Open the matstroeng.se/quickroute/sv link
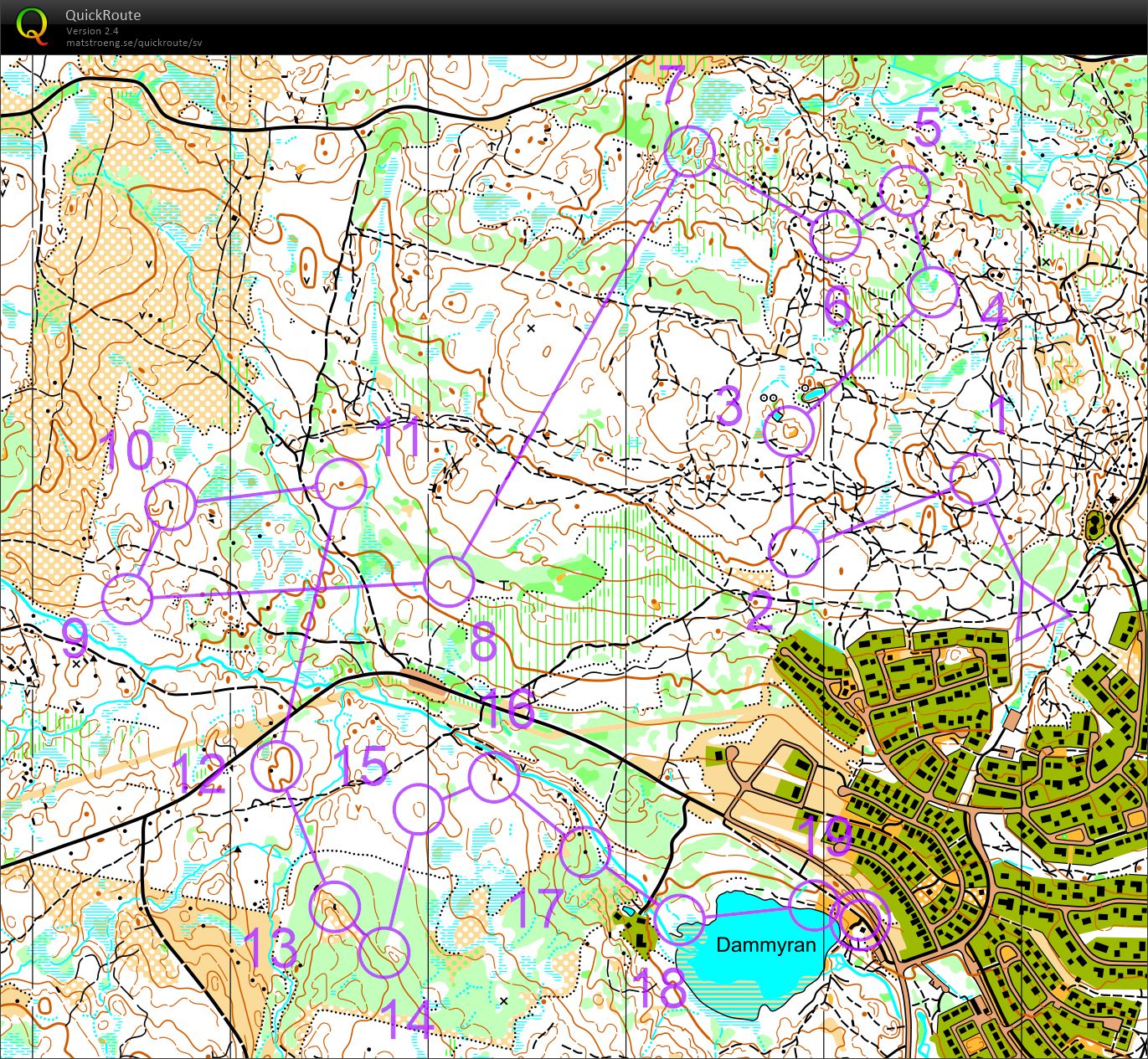This screenshot has height=1059, width=1148. pos(134,43)
